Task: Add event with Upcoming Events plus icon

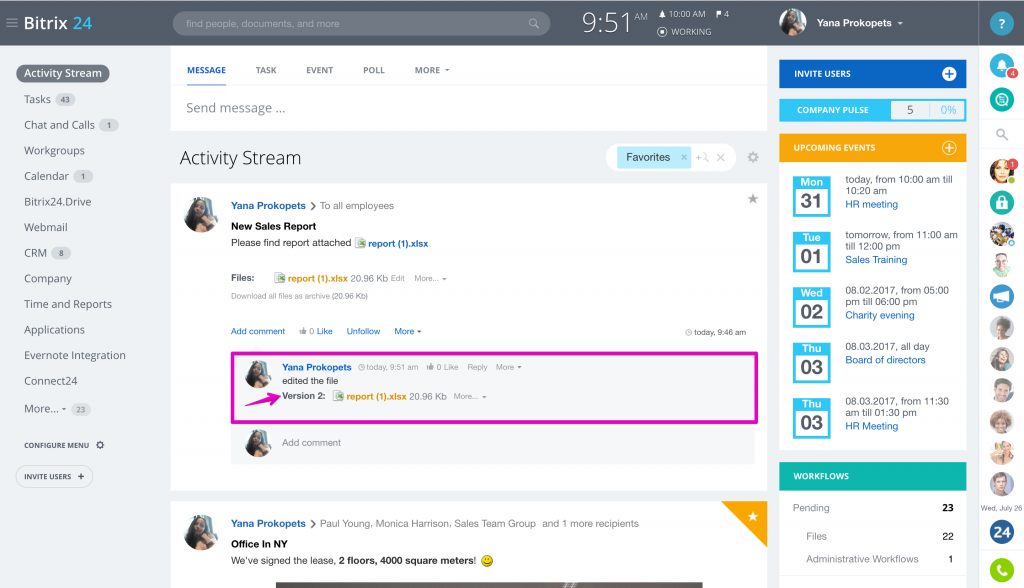Action: [x=949, y=148]
